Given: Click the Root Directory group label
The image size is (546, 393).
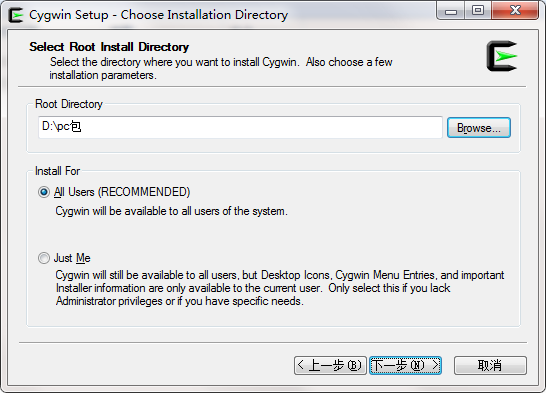Looking at the screenshot, I should 69,104.
